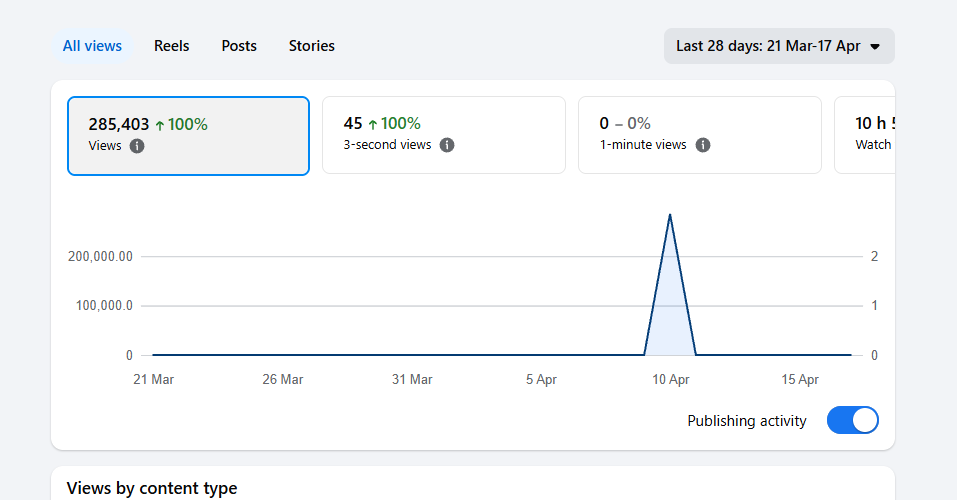Select the 1-minute views metric card
Screen dimensions: 957x500
coord(699,136)
